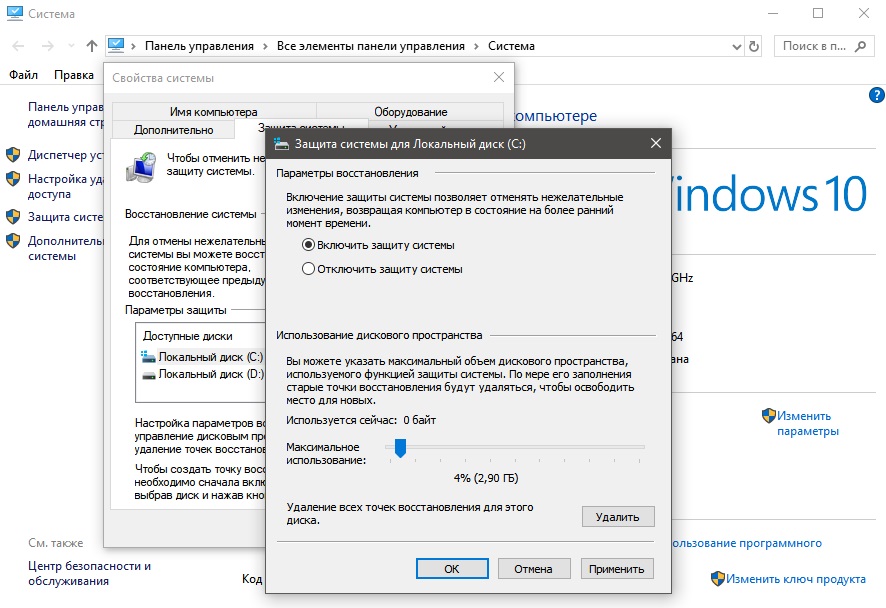
Task: Click the drive C: icon in list
Action: point(148,357)
